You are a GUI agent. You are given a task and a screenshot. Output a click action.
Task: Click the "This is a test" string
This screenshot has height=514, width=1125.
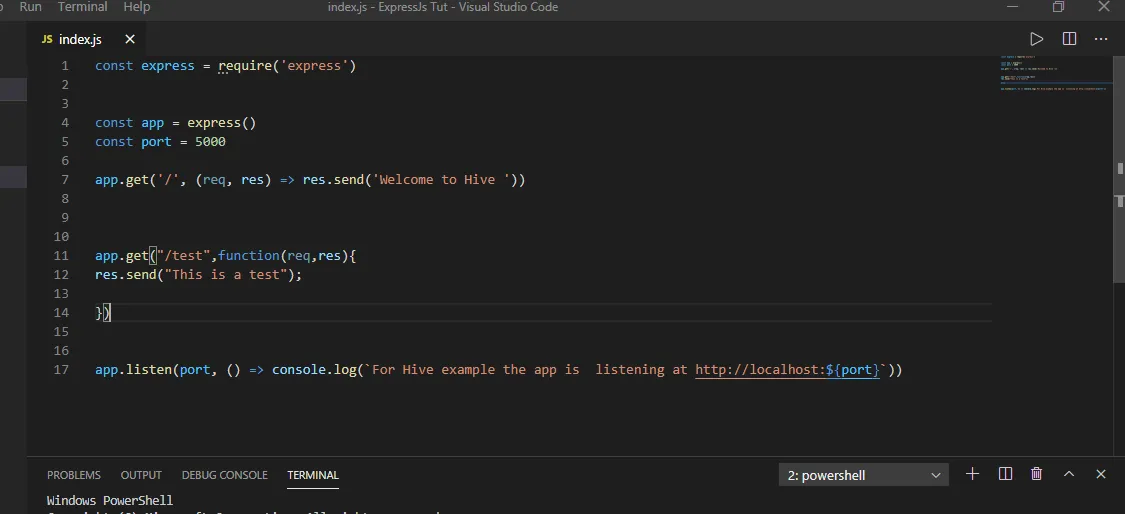(x=225, y=274)
